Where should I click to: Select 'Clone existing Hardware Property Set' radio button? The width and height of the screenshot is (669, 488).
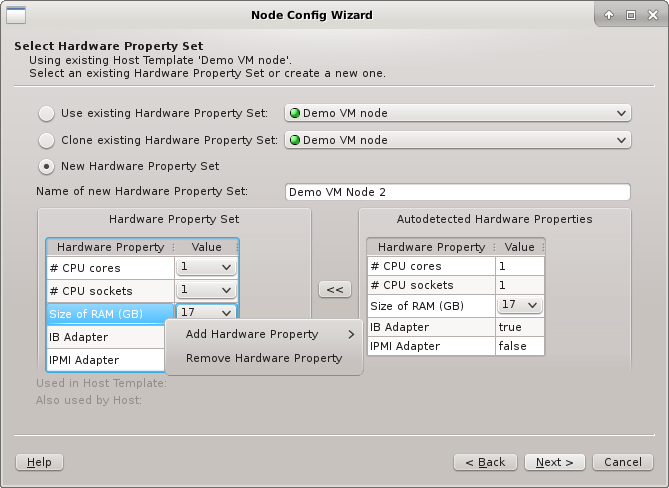47,140
